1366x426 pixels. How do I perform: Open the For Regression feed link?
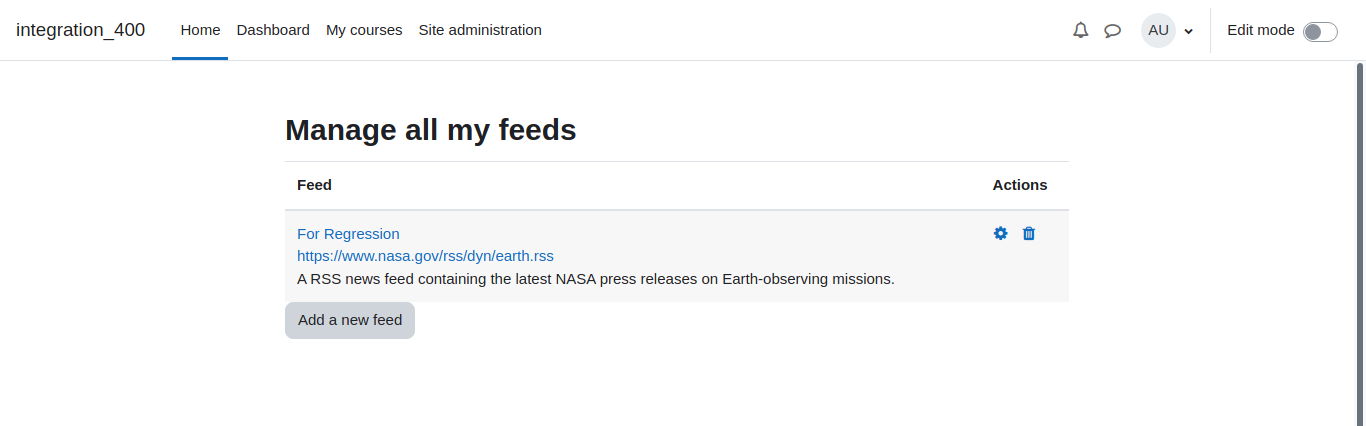348,234
